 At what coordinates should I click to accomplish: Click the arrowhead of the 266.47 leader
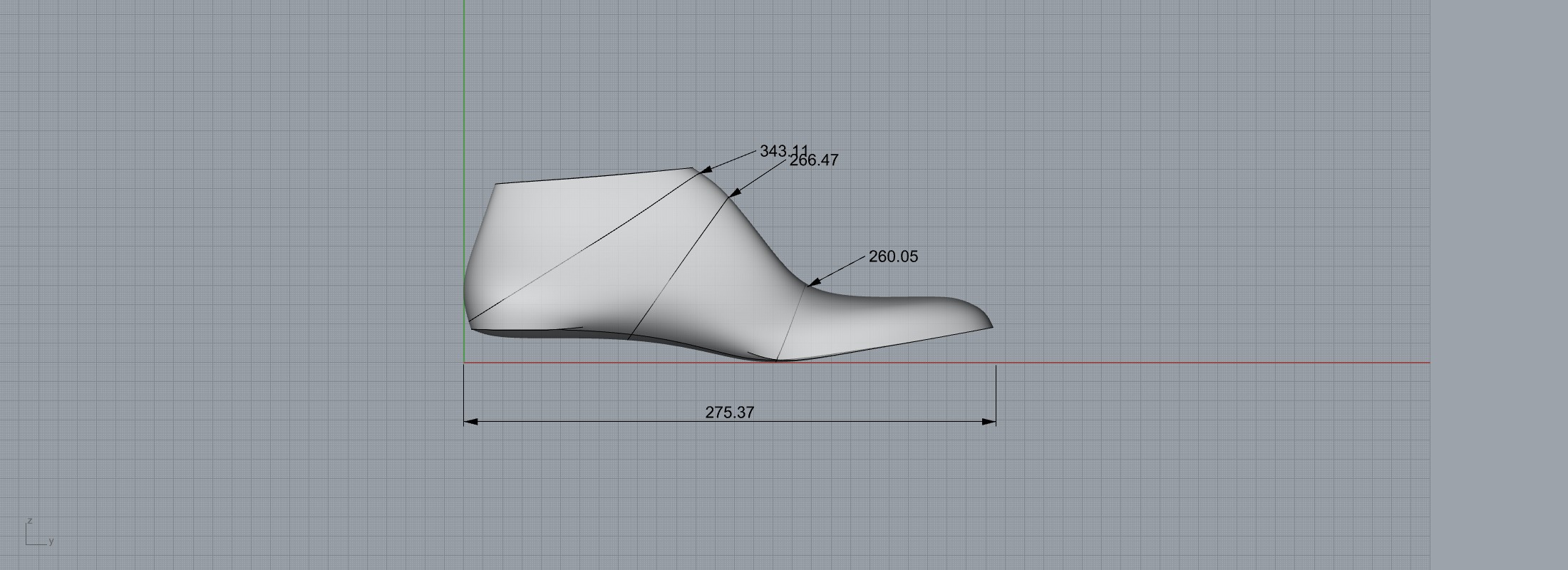[x=735, y=192]
